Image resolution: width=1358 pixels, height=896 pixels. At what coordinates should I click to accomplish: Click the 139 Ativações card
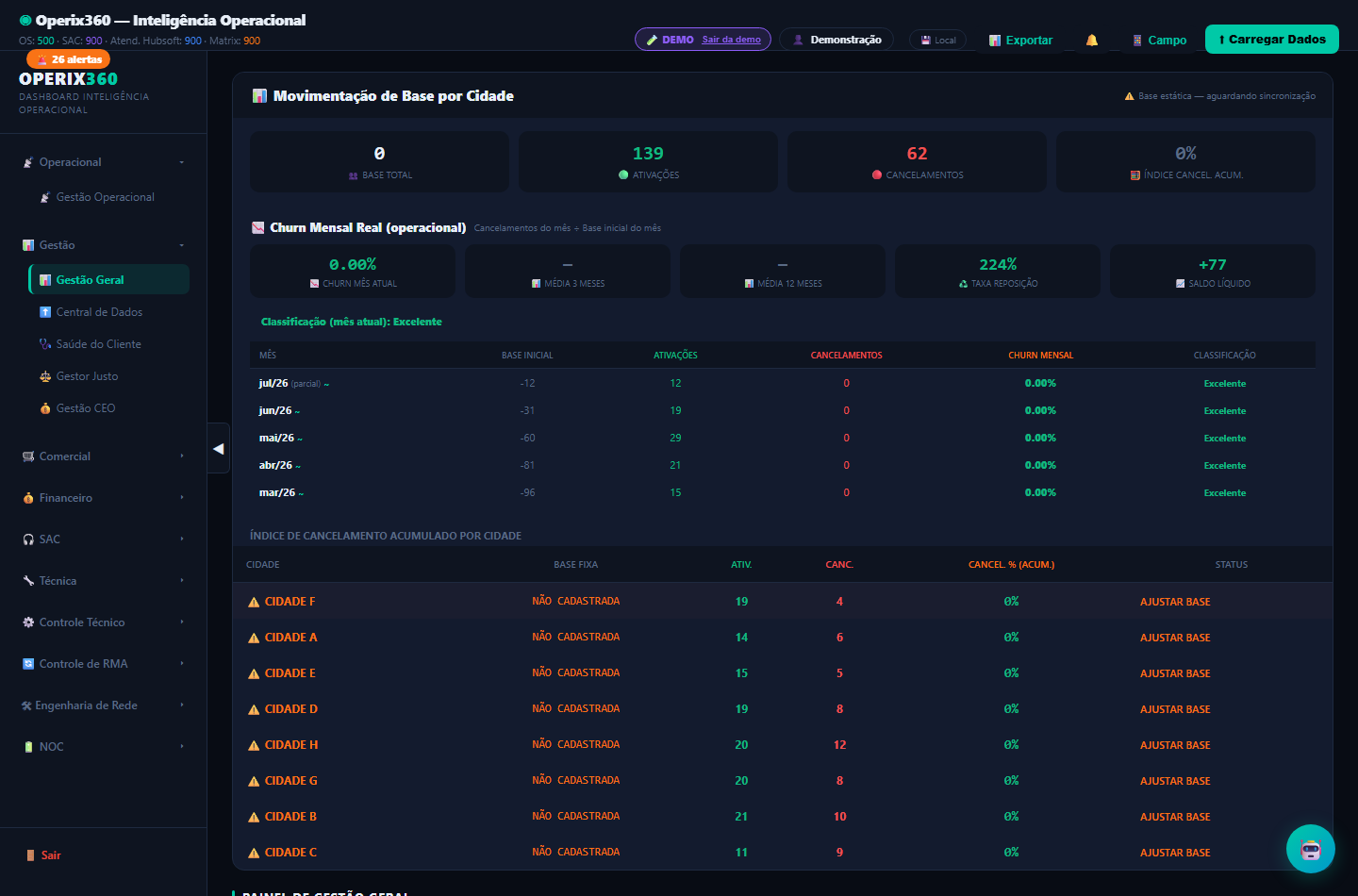tap(648, 161)
